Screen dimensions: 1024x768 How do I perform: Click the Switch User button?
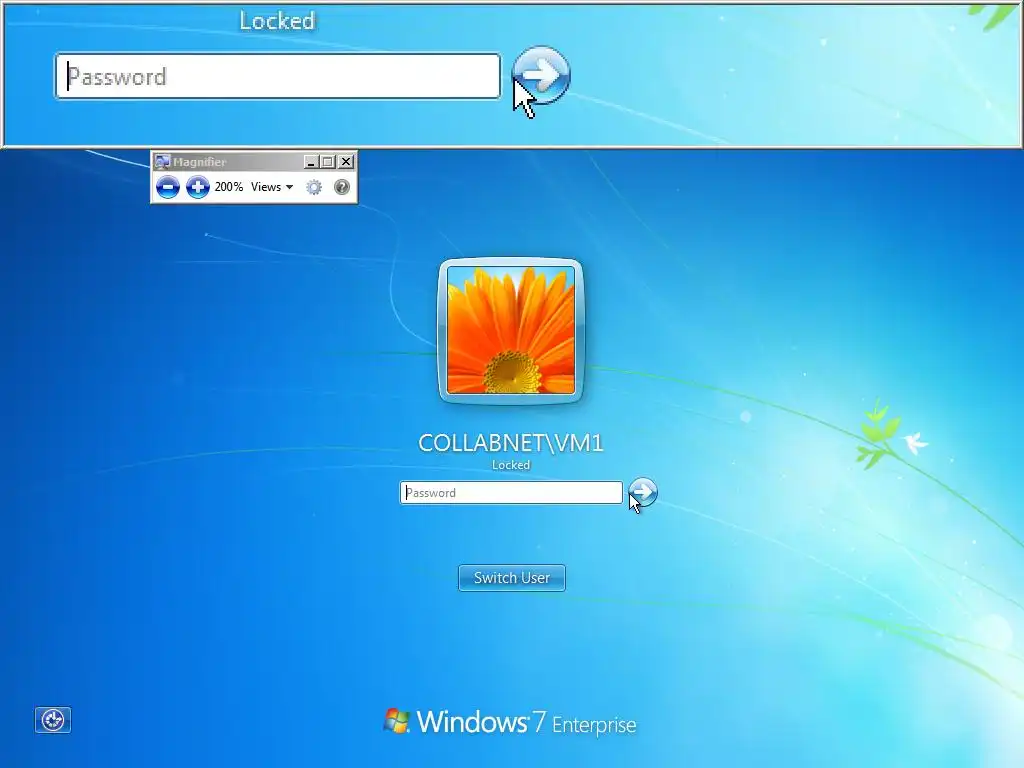pyautogui.click(x=512, y=578)
